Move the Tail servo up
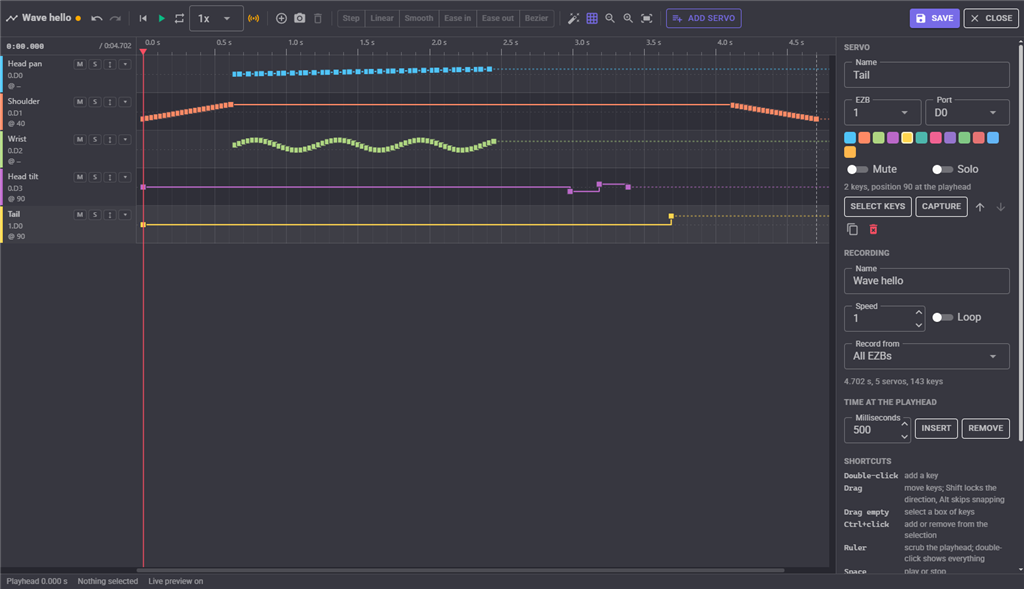The width and height of the screenshot is (1024, 589). click(980, 207)
